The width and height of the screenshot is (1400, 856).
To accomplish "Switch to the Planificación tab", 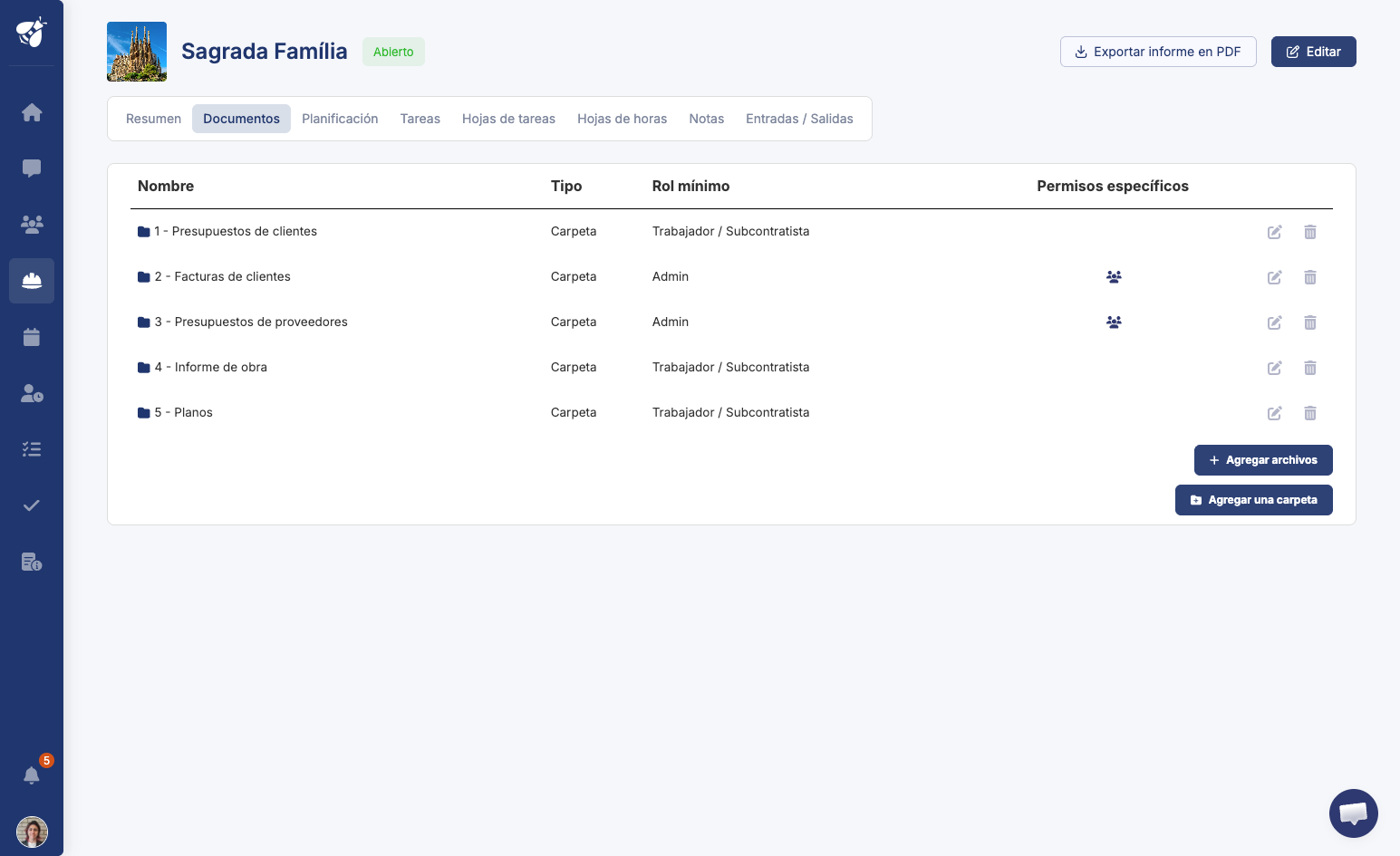I will [x=340, y=119].
